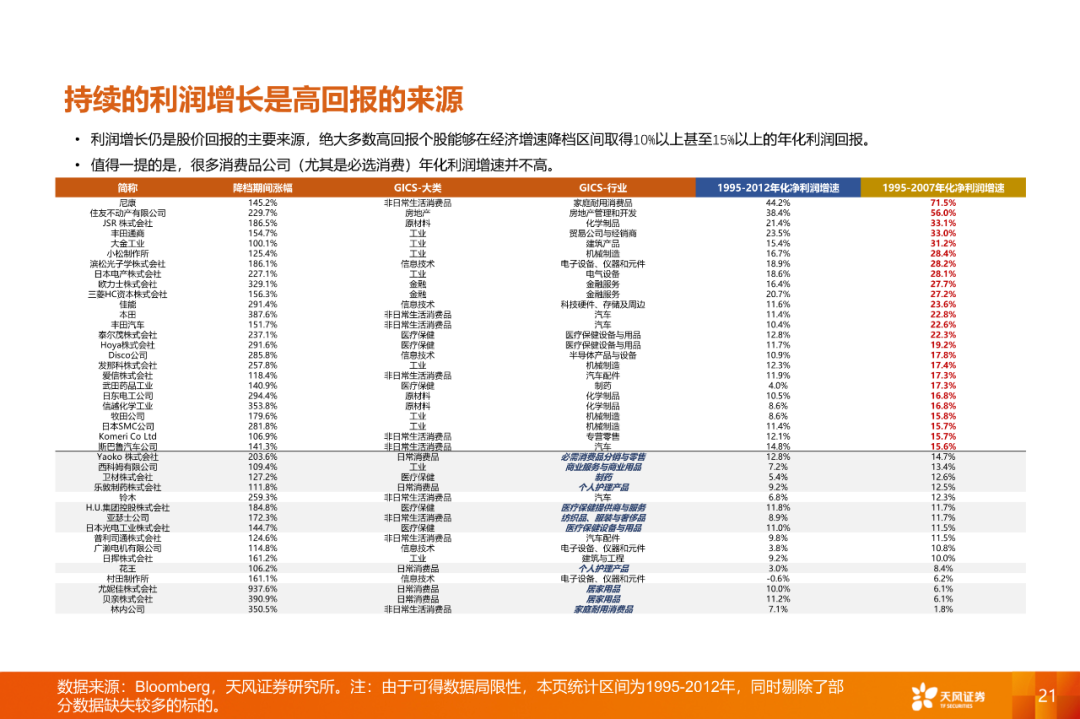Select the company 乐敦制药株式会社
This screenshot has height=719, width=1080.
tap(127, 488)
